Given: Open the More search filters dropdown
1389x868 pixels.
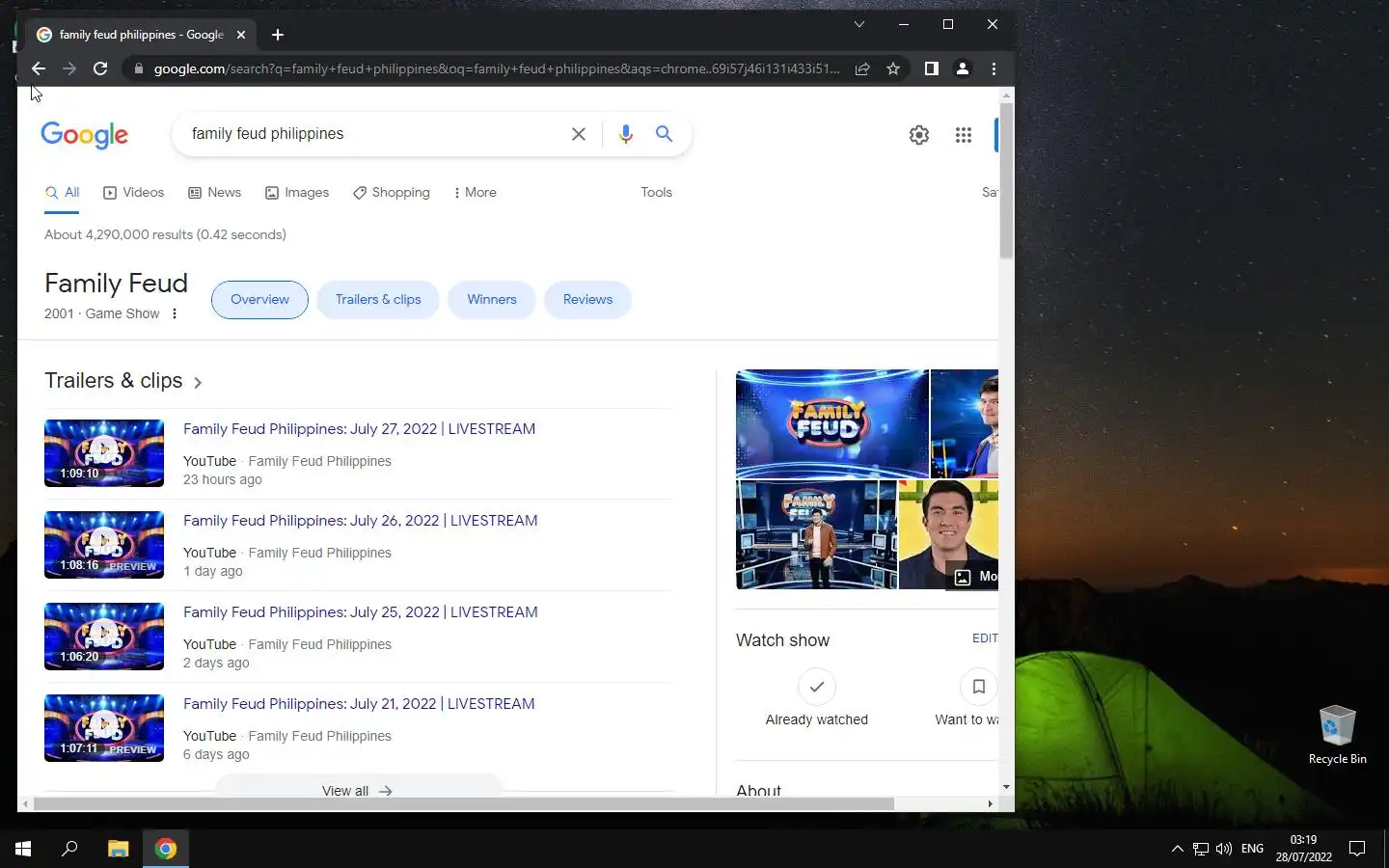Looking at the screenshot, I should [475, 192].
